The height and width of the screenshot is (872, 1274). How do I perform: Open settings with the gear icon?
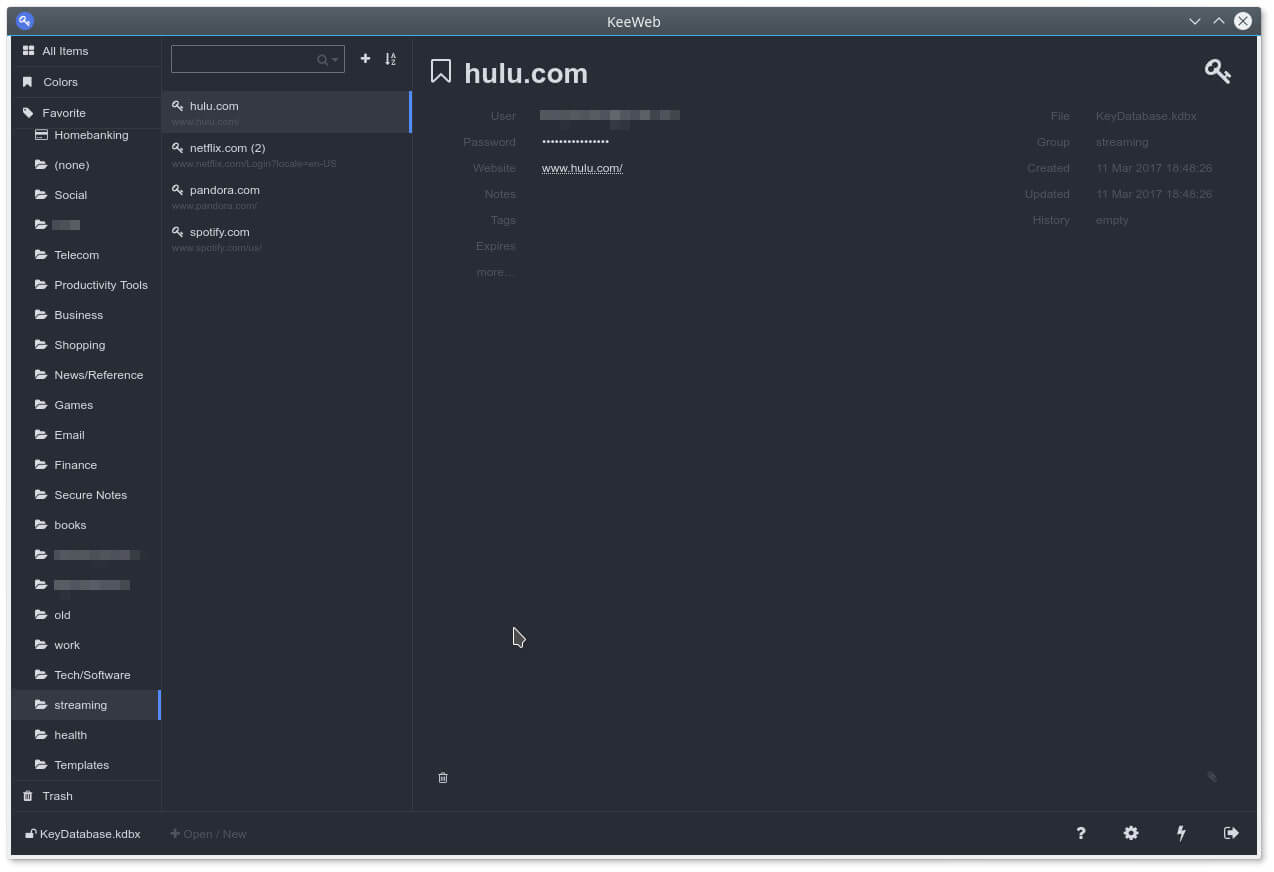(1131, 833)
